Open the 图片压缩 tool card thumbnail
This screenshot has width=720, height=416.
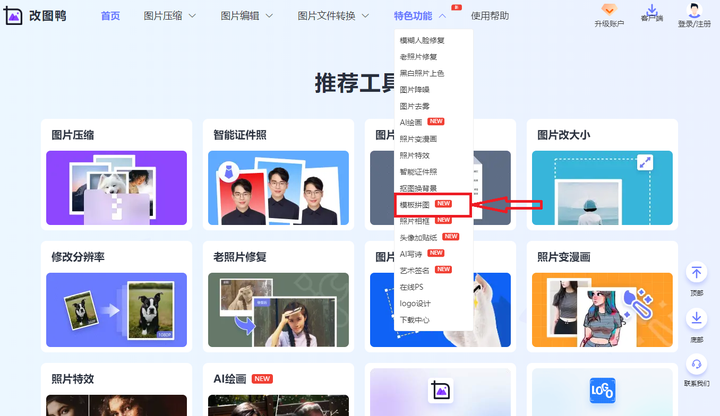pos(117,188)
